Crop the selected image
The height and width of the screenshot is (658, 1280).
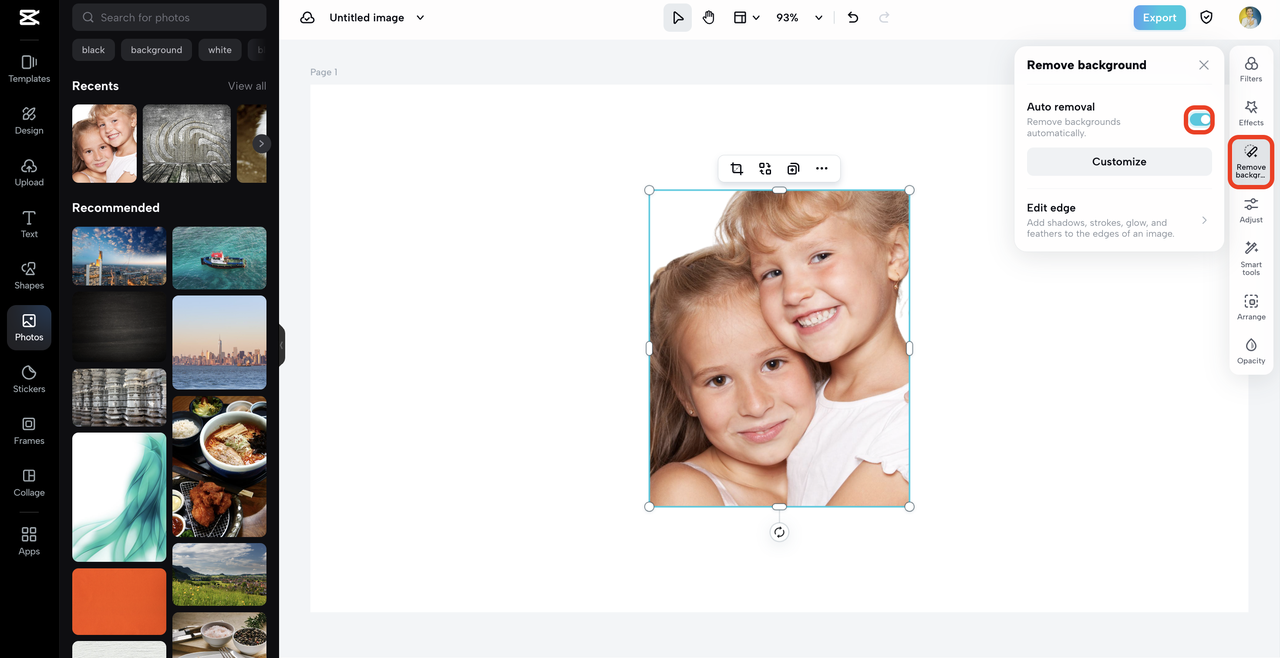coord(737,169)
